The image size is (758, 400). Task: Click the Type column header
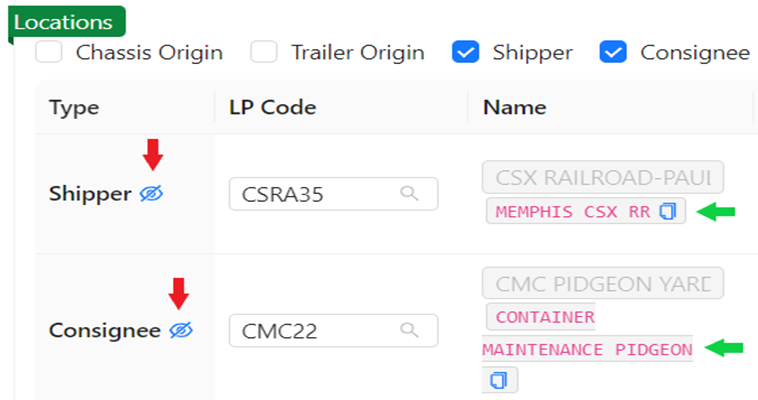pyautogui.click(x=74, y=107)
